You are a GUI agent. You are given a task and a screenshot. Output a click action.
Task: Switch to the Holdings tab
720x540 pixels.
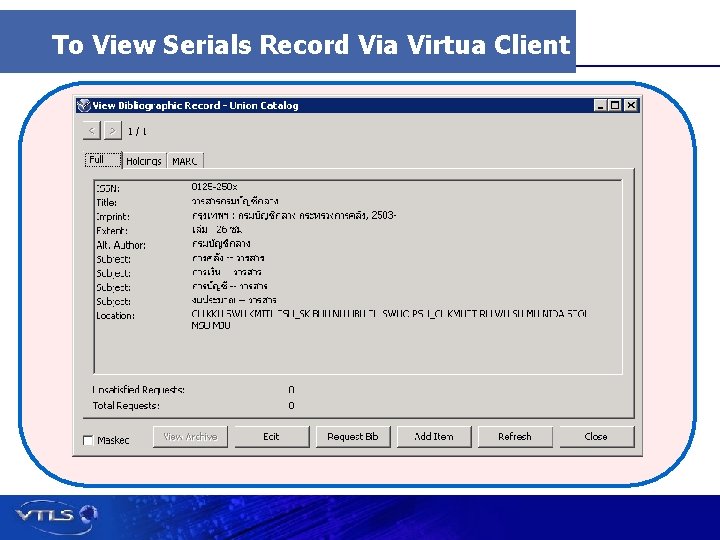click(x=144, y=161)
